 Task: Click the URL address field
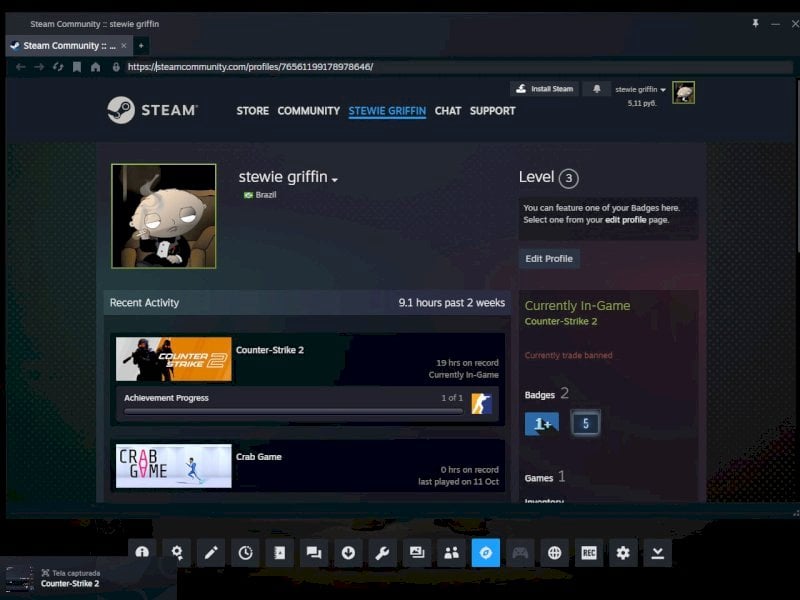[x=458, y=67]
